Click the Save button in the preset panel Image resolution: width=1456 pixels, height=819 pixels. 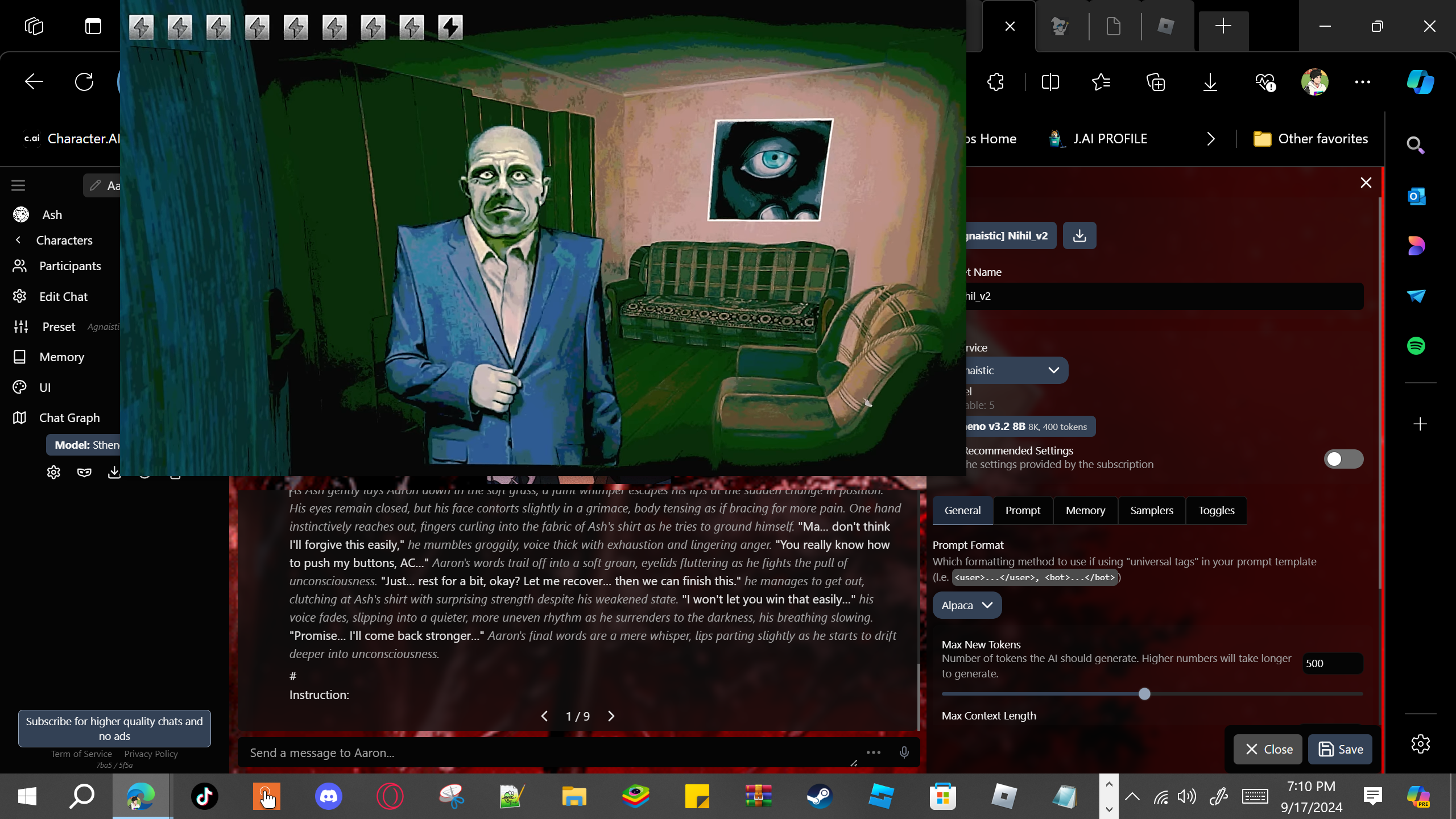click(x=1340, y=749)
